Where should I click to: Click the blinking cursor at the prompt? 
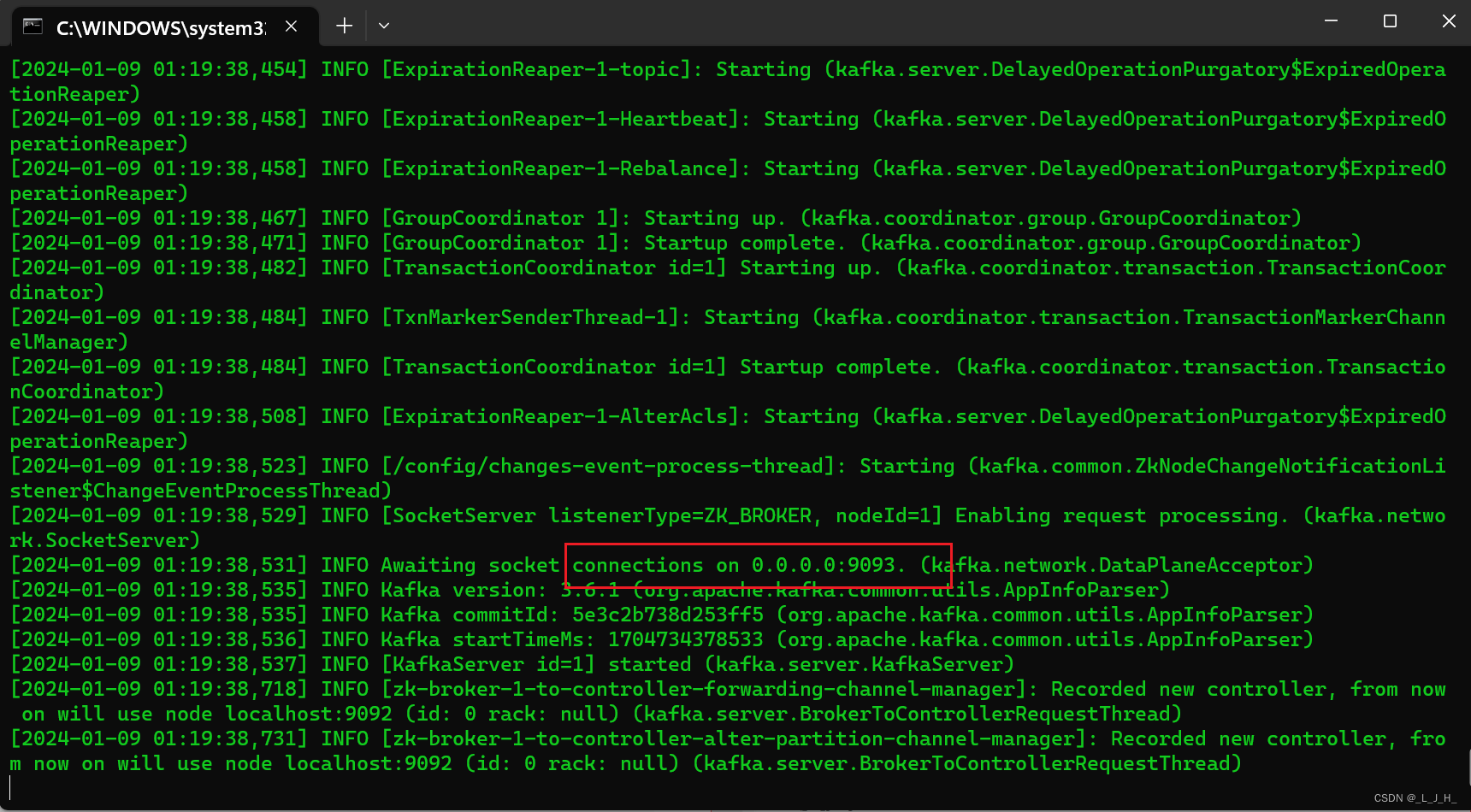[10, 787]
